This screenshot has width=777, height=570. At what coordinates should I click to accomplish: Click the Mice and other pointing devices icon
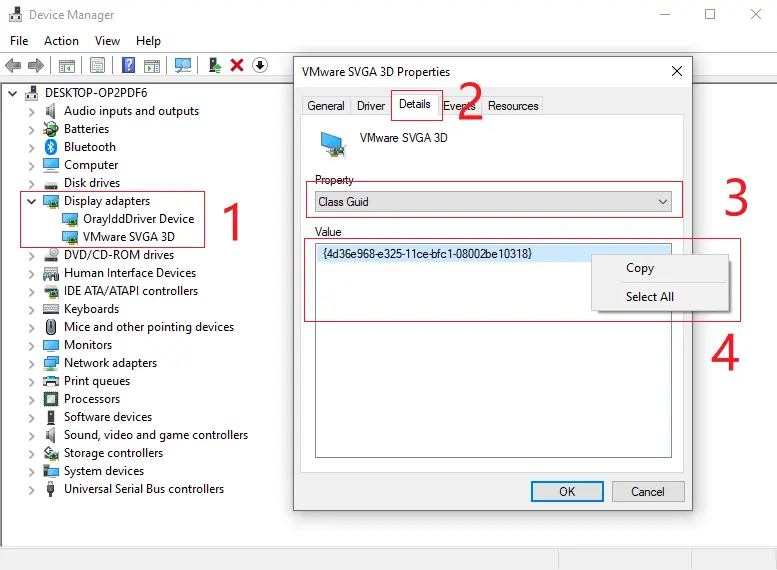pos(51,327)
